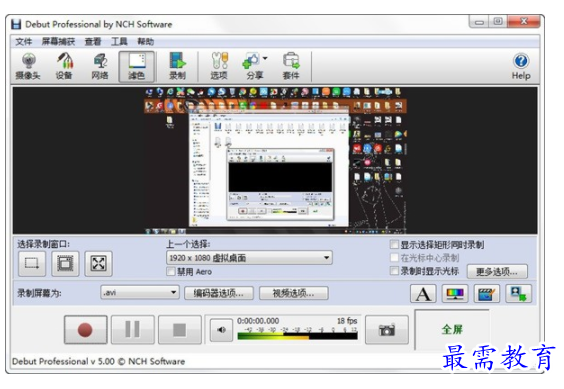Open the color effects settings icon

455,294
